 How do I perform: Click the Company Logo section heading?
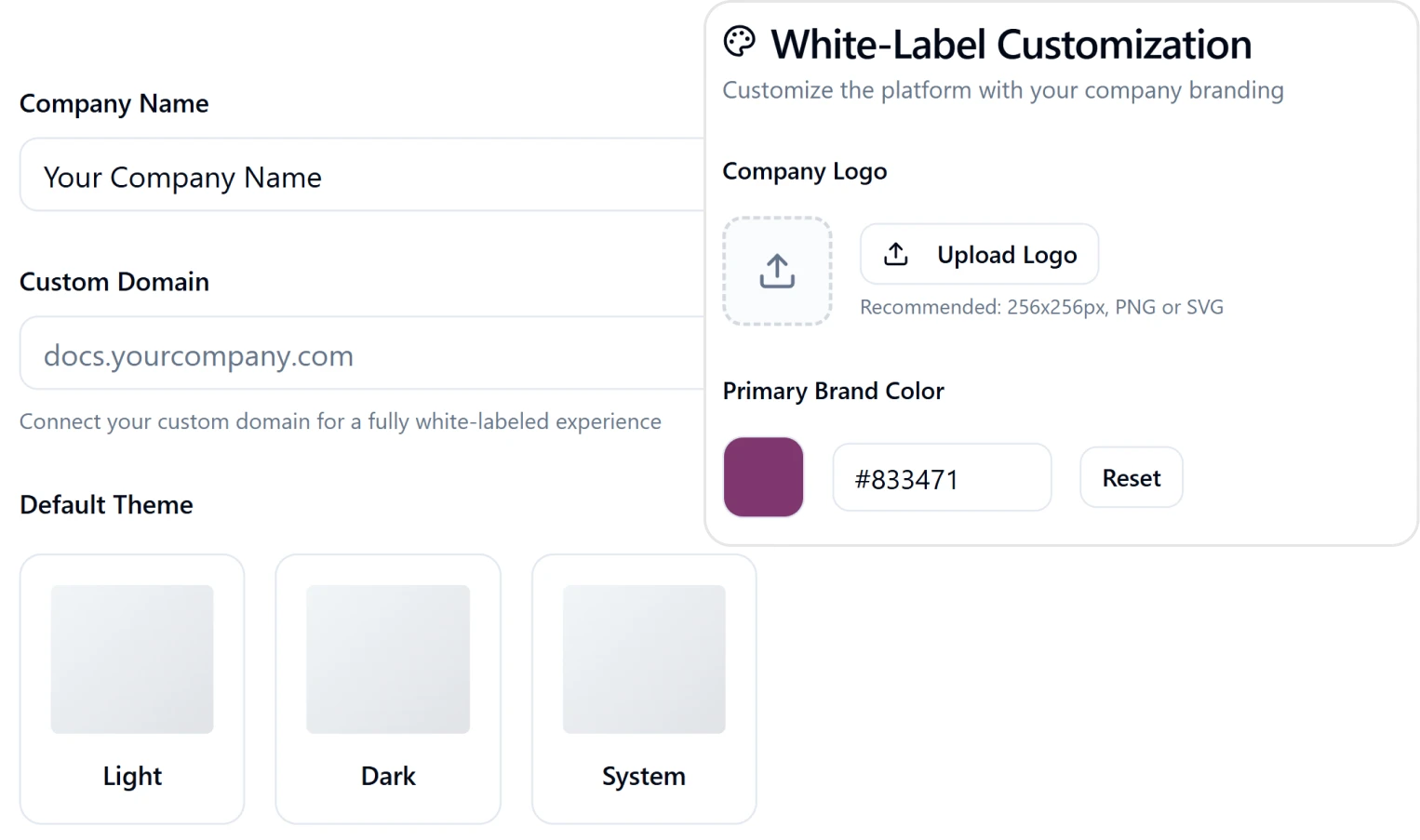click(804, 171)
